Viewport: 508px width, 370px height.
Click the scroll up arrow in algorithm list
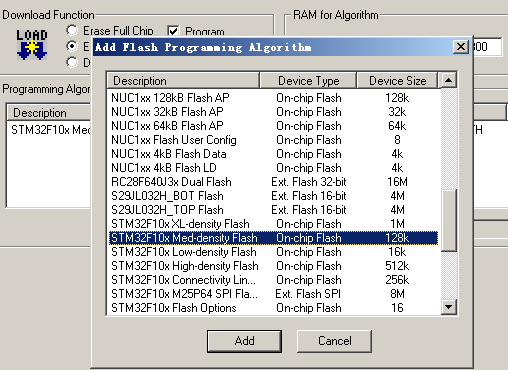pyautogui.click(x=449, y=80)
